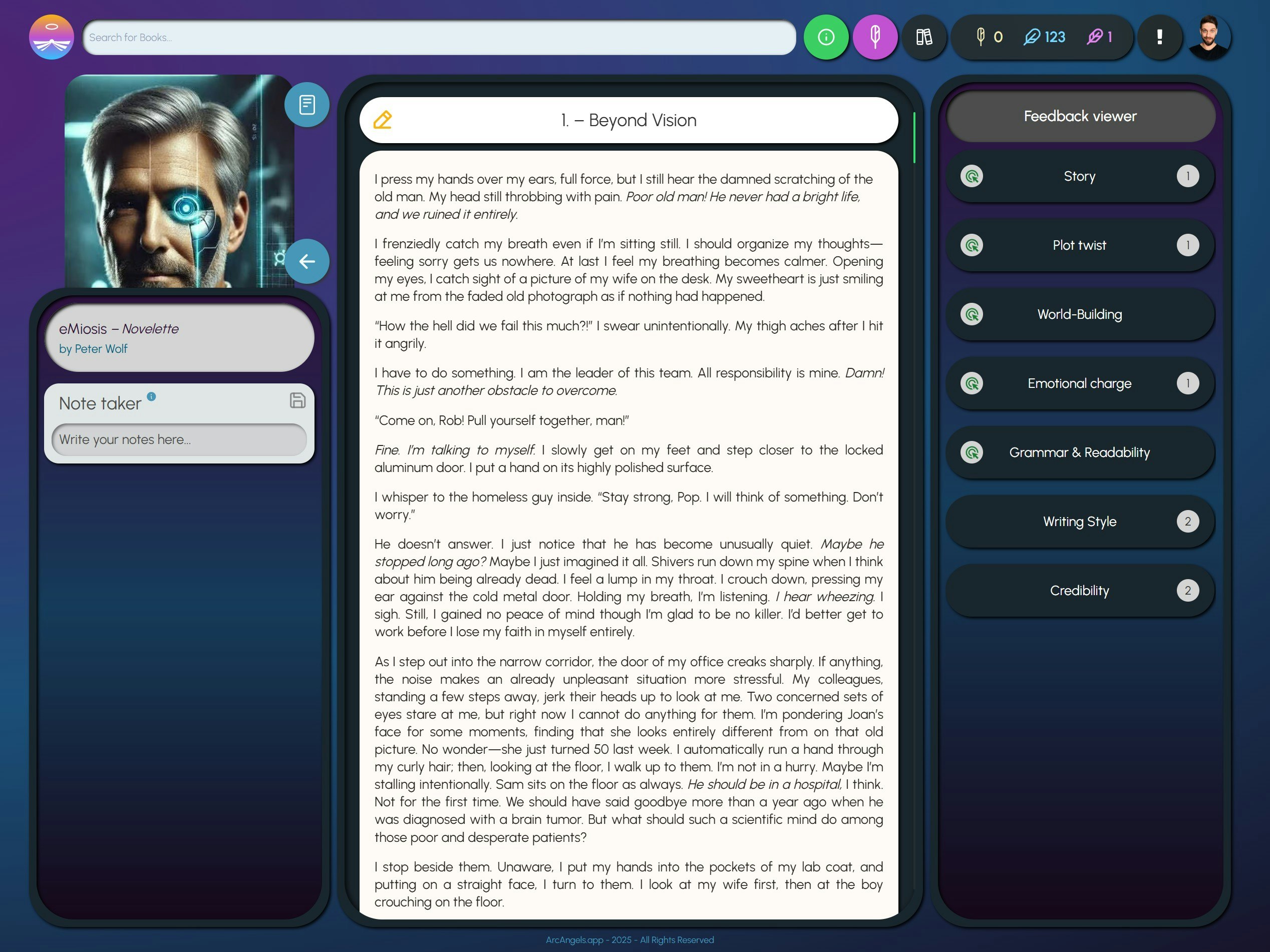Click the green chapter scrollbar indicator
1270x952 pixels.
coord(913,138)
